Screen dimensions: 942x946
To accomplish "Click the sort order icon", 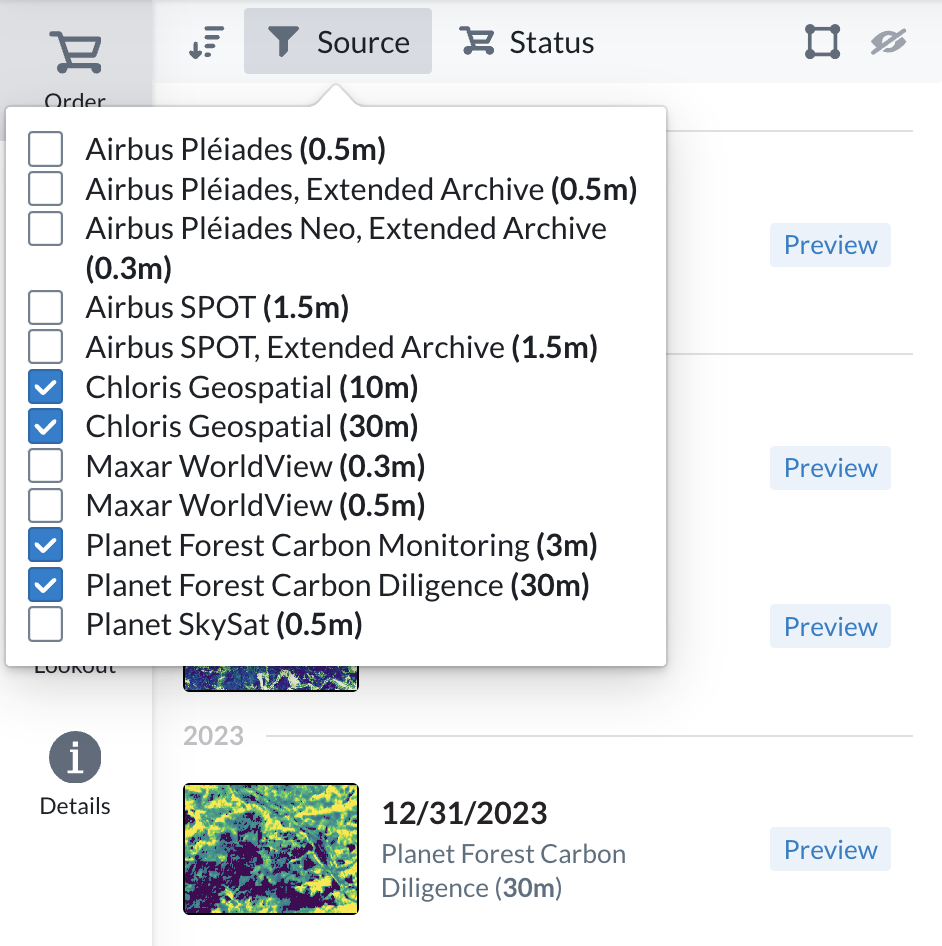I will tap(207, 42).
